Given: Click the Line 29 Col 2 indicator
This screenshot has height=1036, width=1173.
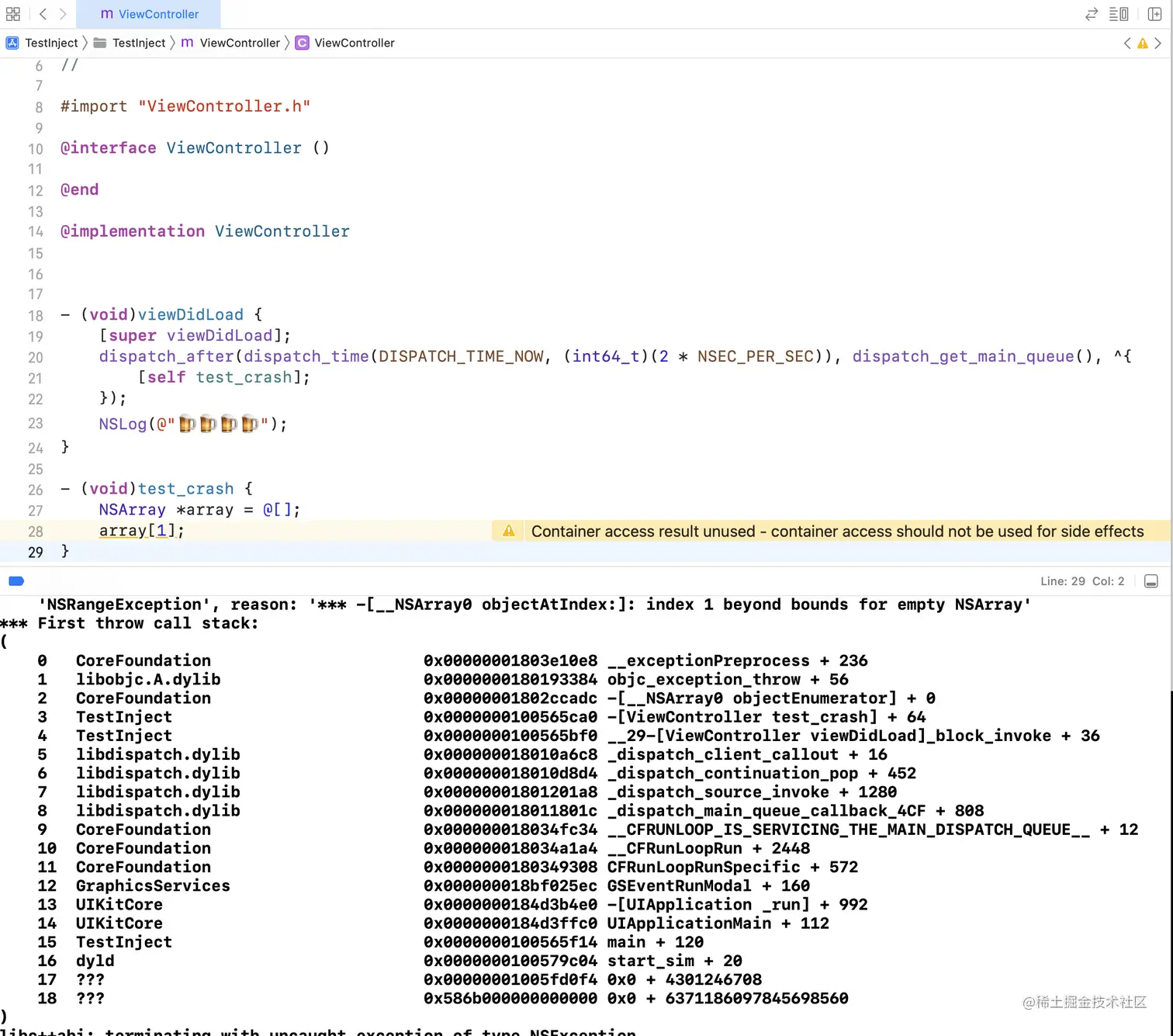Looking at the screenshot, I should pos(1082,581).
